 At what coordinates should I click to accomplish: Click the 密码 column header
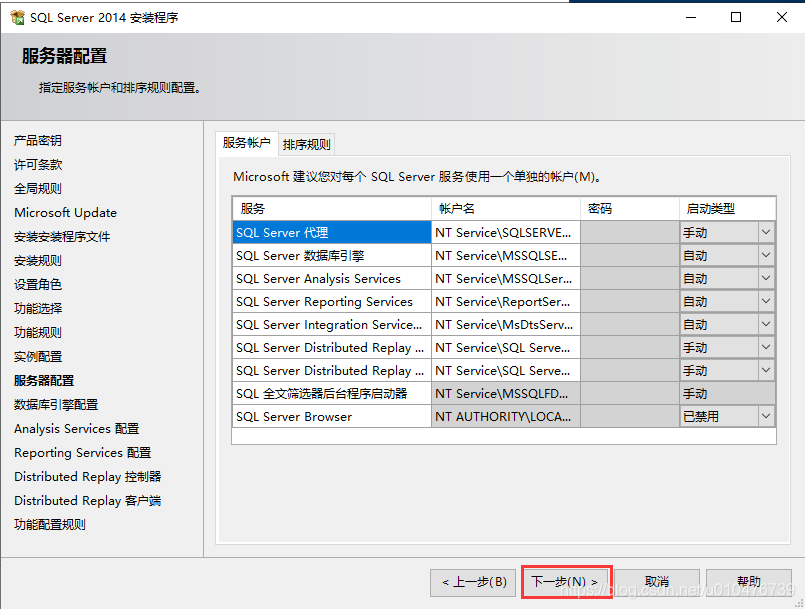(x=630, y=208)
